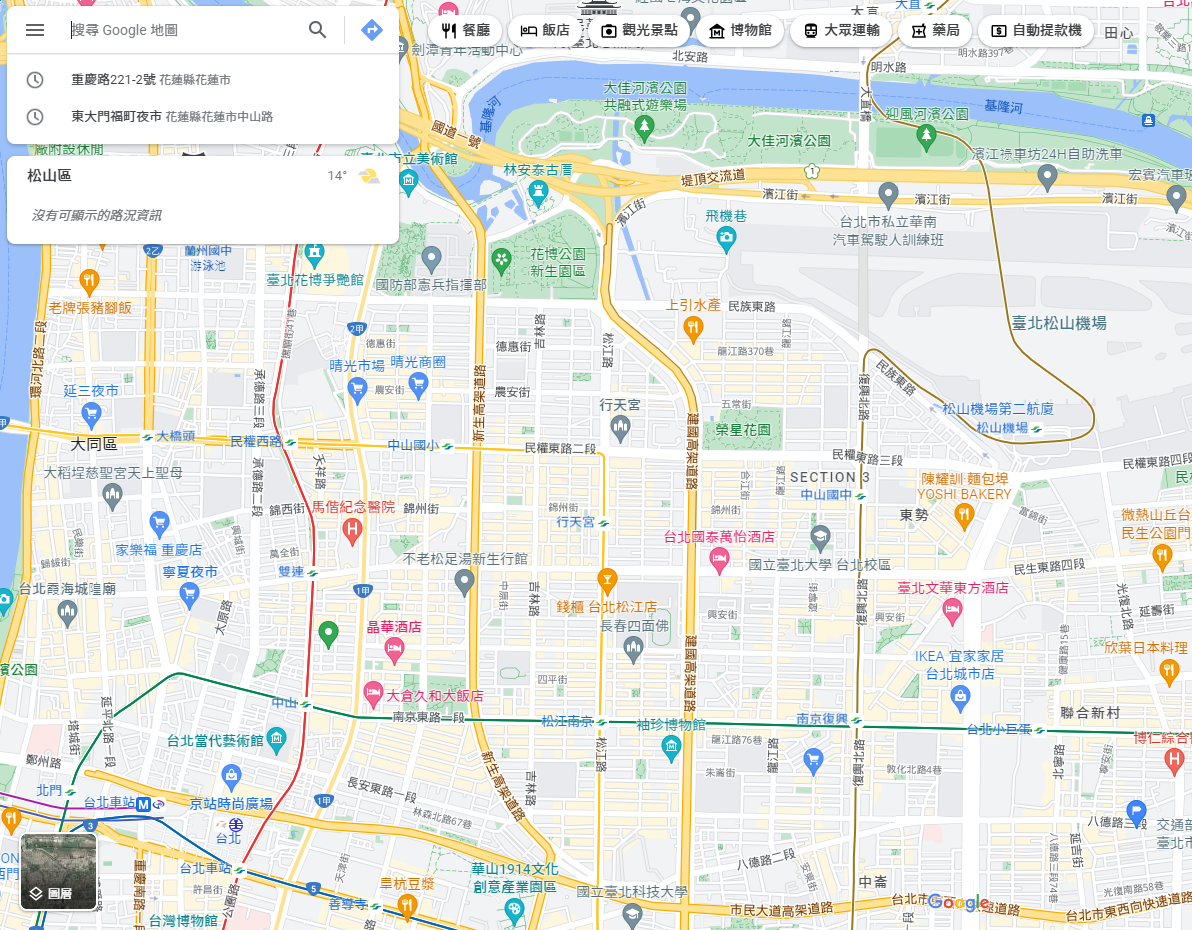Filter map by 餐廳 restaurants
The image size is (1192, 930).
[x=465, y=30]
